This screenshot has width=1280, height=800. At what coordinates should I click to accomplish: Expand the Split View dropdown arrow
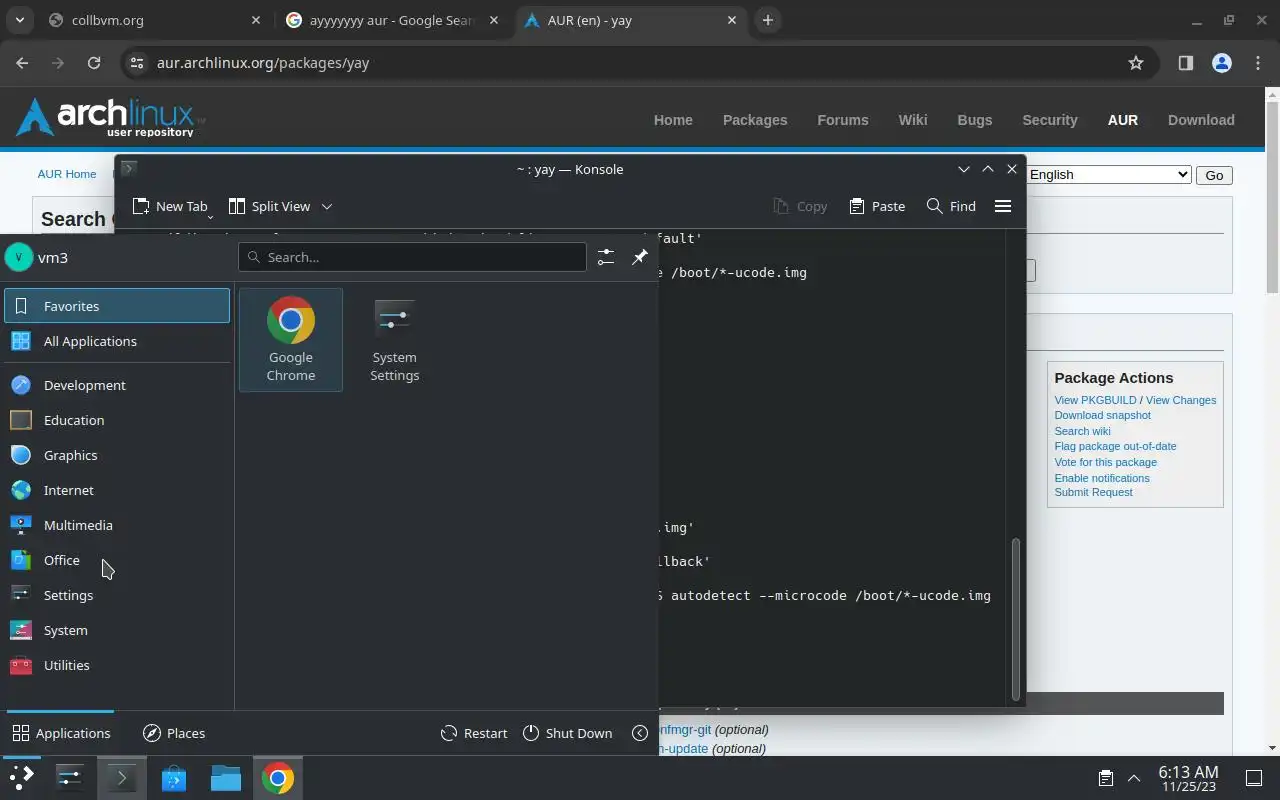click(x=326, y=206)
